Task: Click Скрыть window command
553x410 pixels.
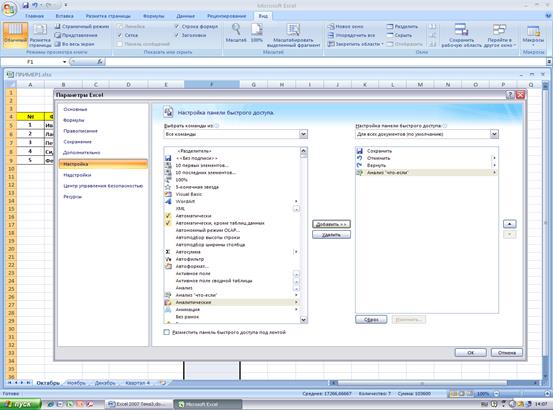Action: coord(399,35)
